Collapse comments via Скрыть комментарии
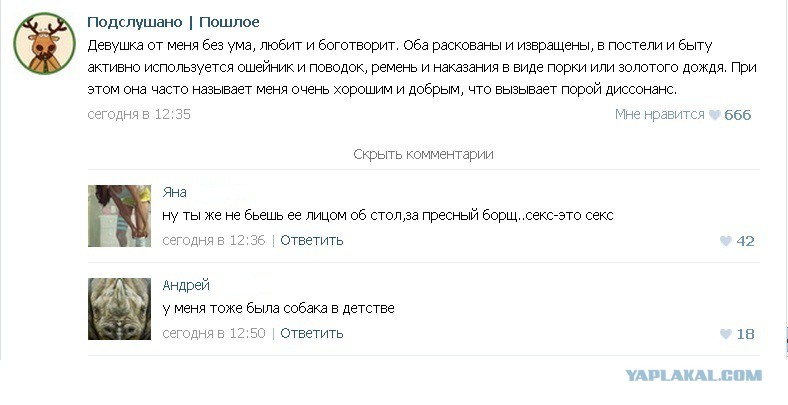Screen dimensions: 788x405 pos(423,154)
